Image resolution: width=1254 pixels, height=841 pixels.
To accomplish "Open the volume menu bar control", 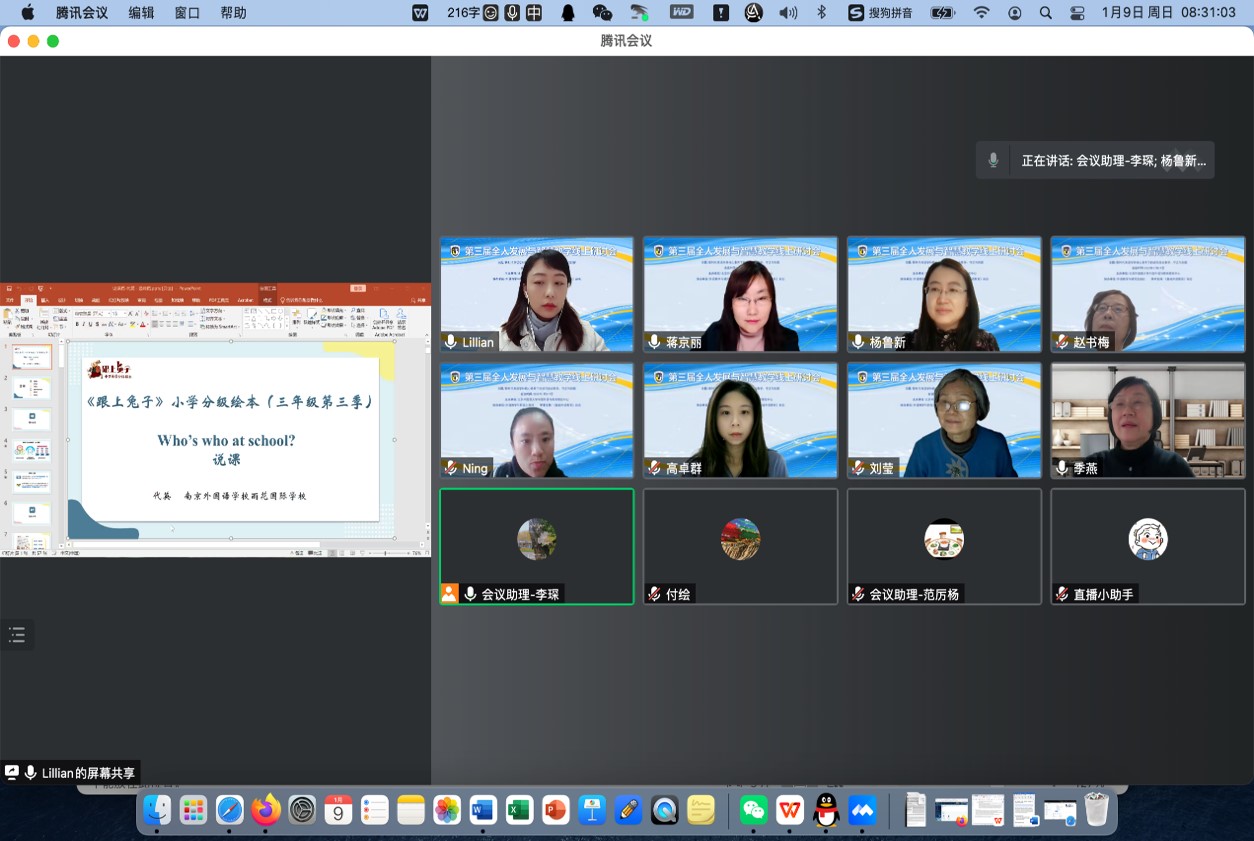I will [789, 13].
